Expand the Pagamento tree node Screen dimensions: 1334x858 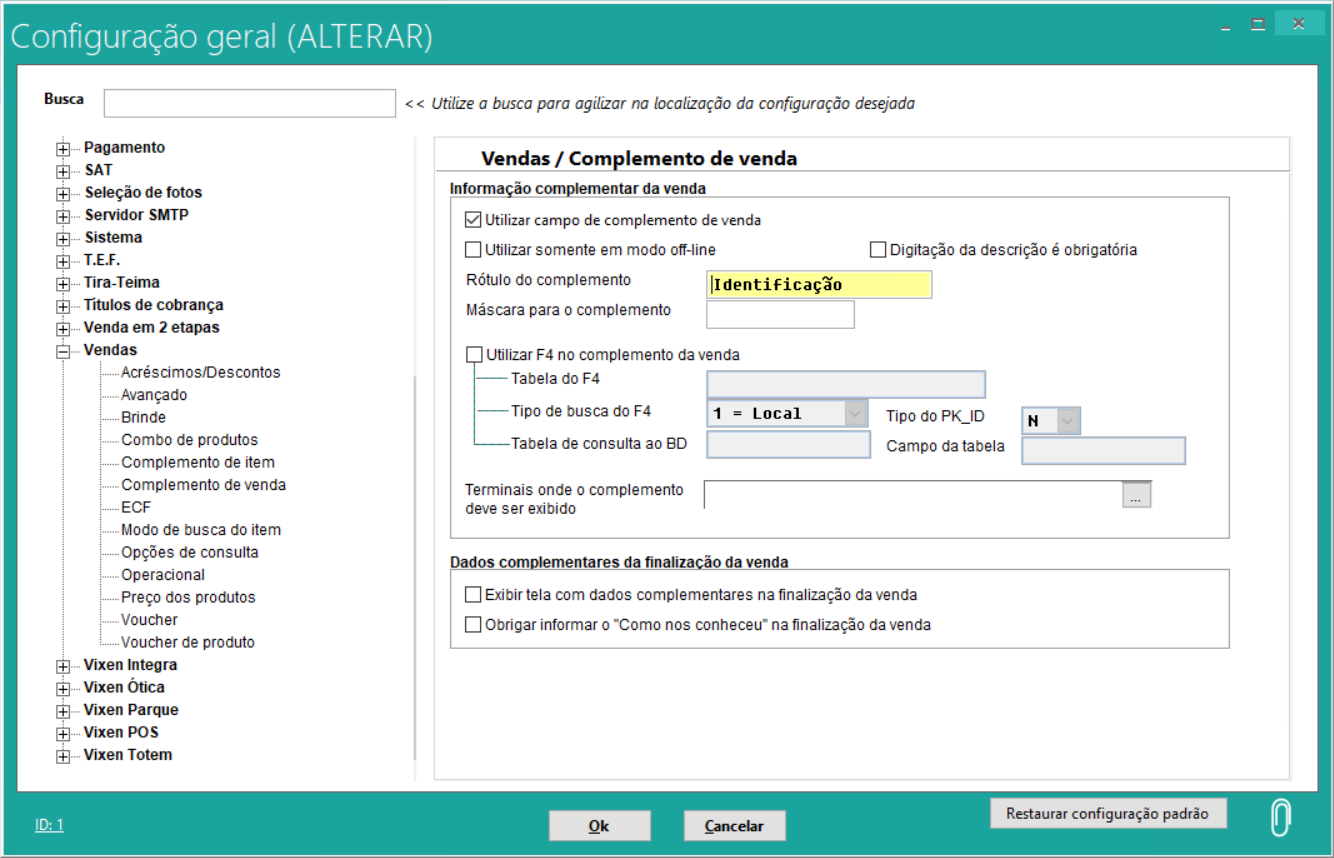[x=63, y=148]
